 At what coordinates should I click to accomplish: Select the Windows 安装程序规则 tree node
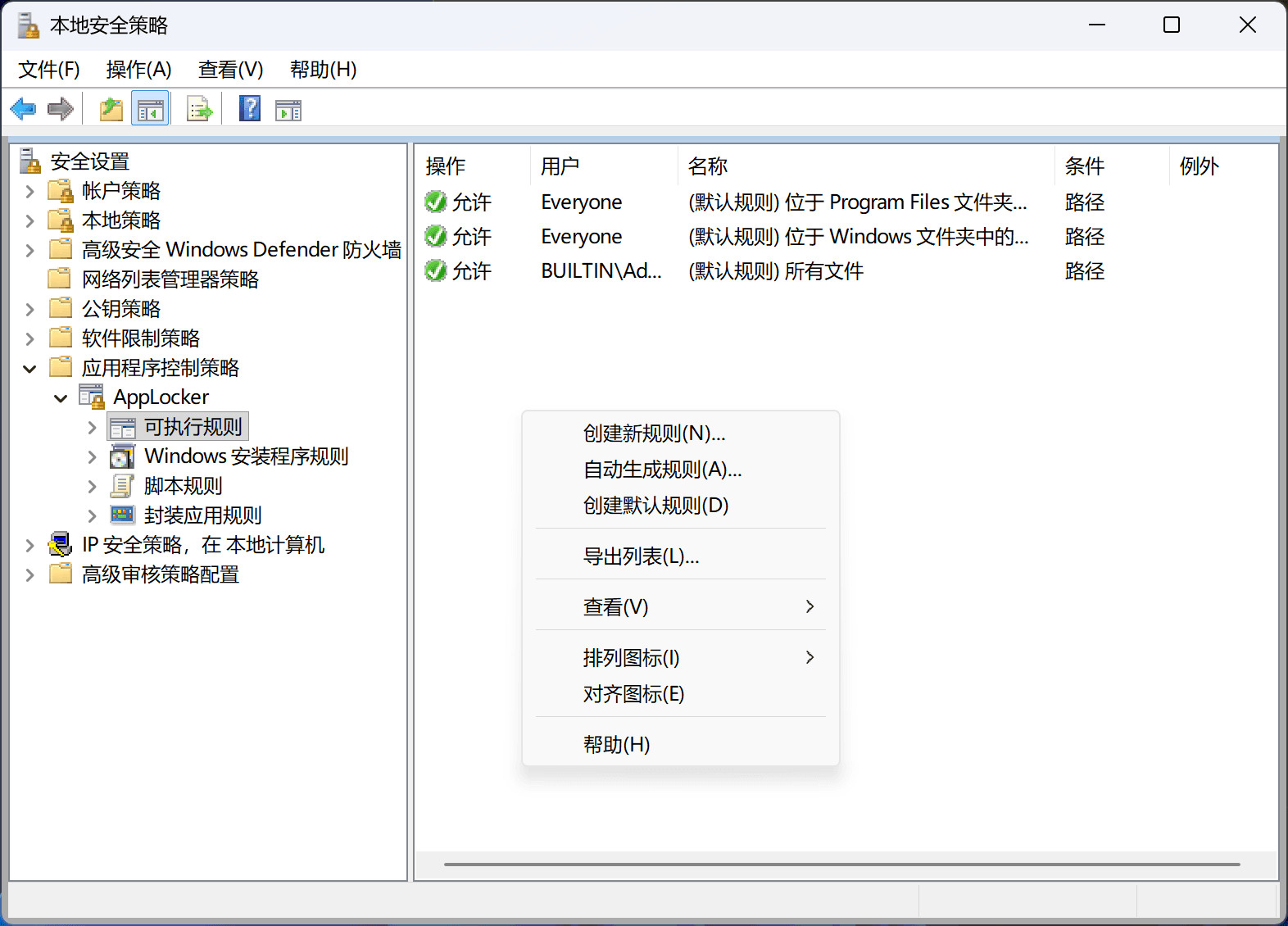(x=246, y=456)
